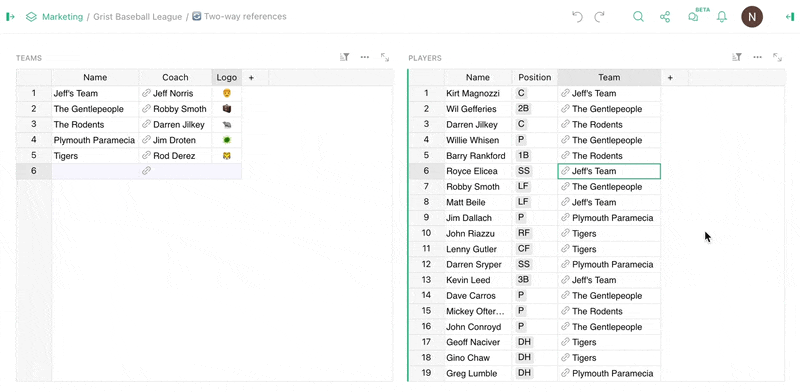Screen dimensions: 800x392
Task: Open the user account avatar menu
Action: pos(752,17)
